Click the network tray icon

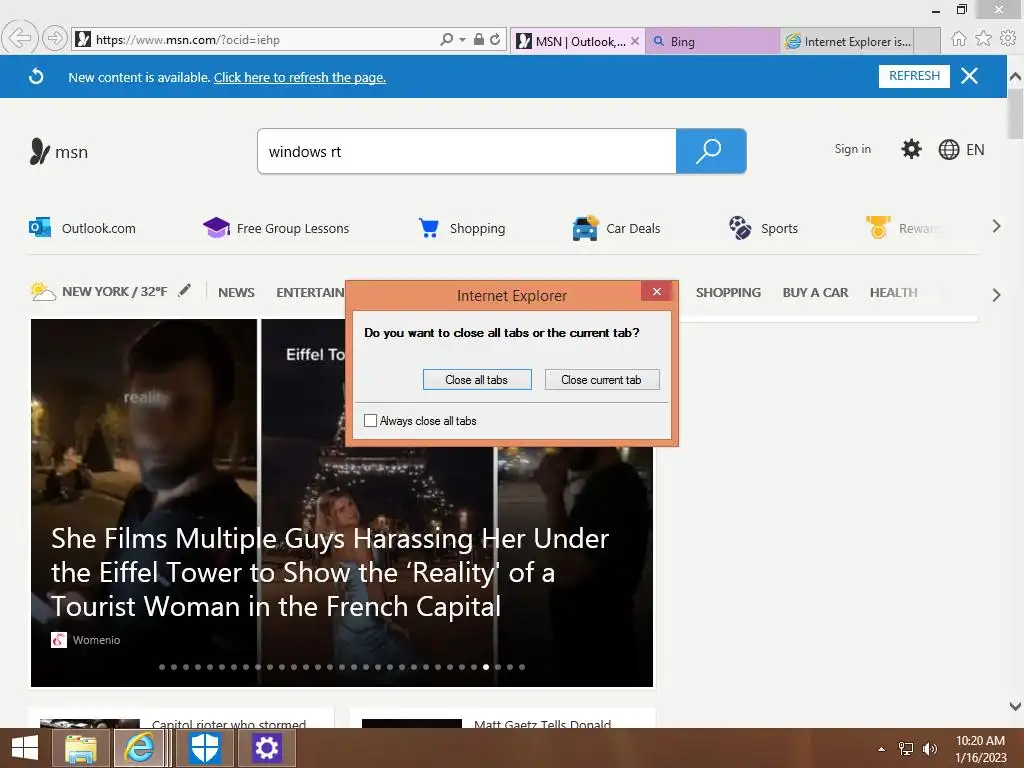pyautogui.click(x=906, y=748)
